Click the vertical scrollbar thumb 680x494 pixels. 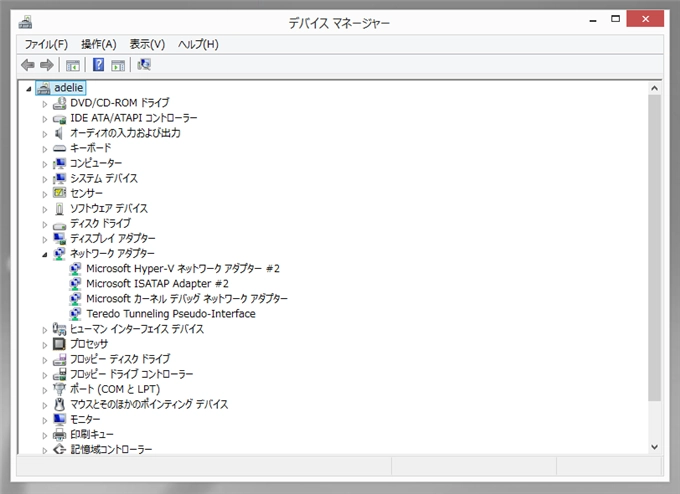[654, 248]
